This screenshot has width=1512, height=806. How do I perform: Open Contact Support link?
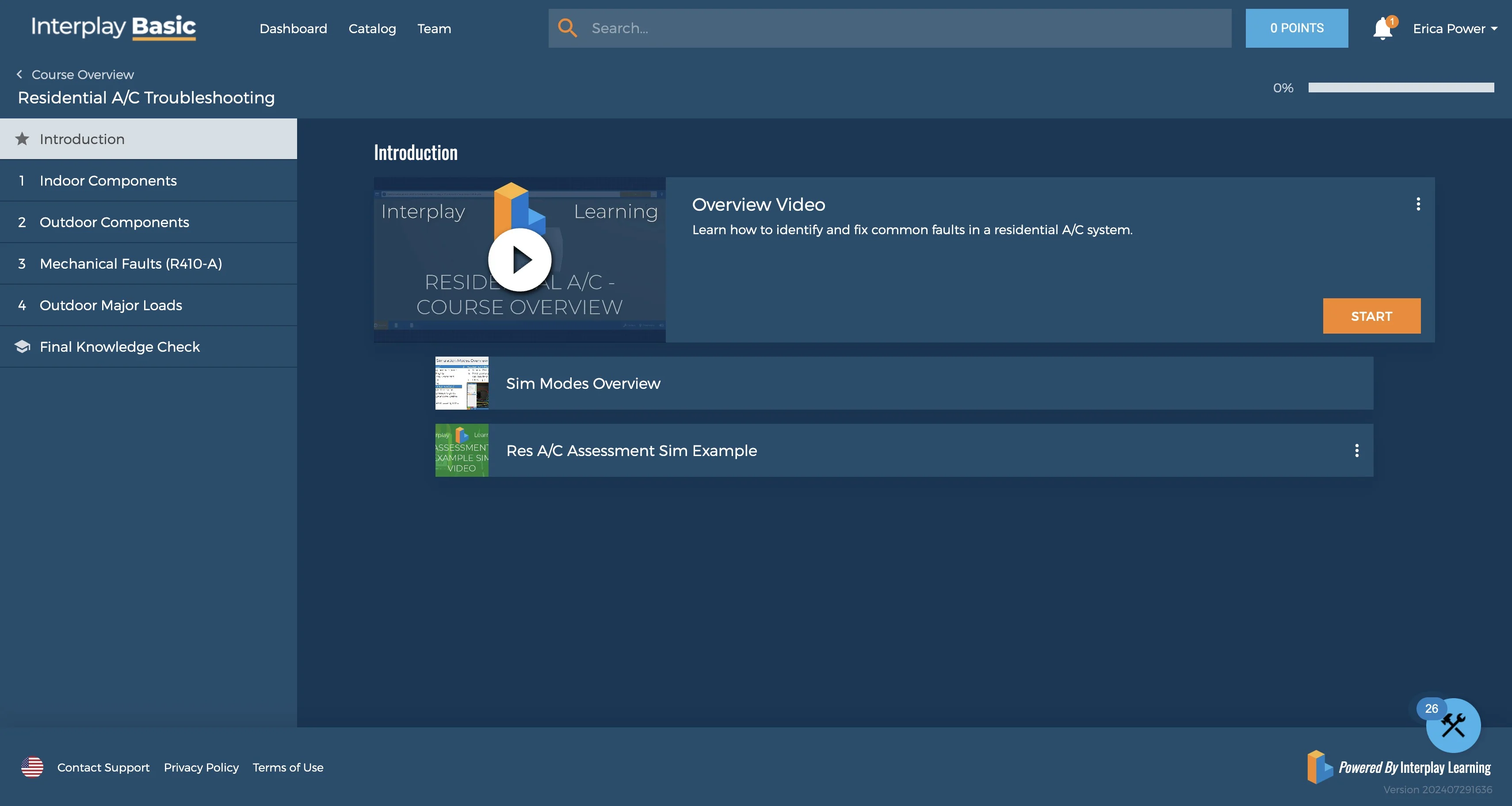(x=103, y=767)
